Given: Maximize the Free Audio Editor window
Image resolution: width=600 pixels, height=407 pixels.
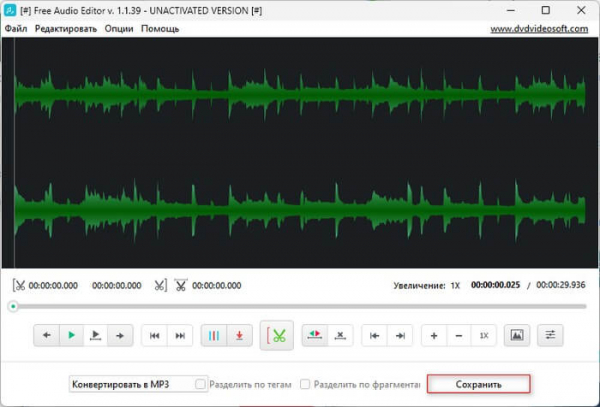Looking at the screenshot, I should (546, 10).
